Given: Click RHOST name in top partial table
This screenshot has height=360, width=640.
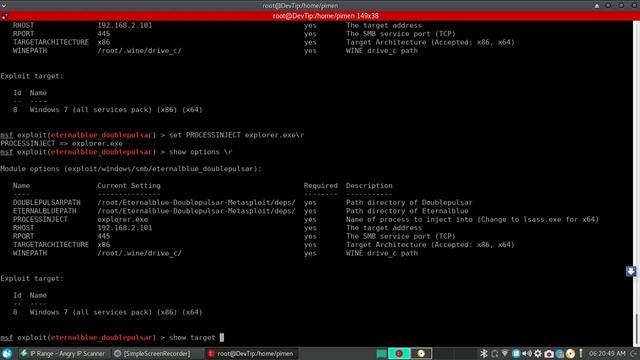Looking at the screenshot, I should [x=23, y=25].
